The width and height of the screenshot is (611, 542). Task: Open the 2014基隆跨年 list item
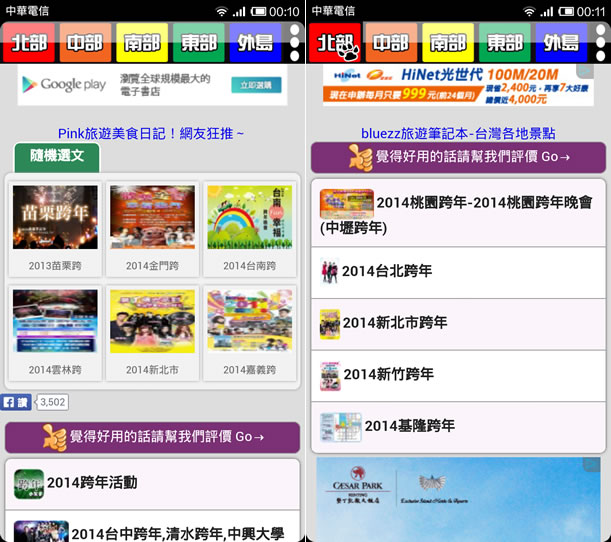point(458,427)
